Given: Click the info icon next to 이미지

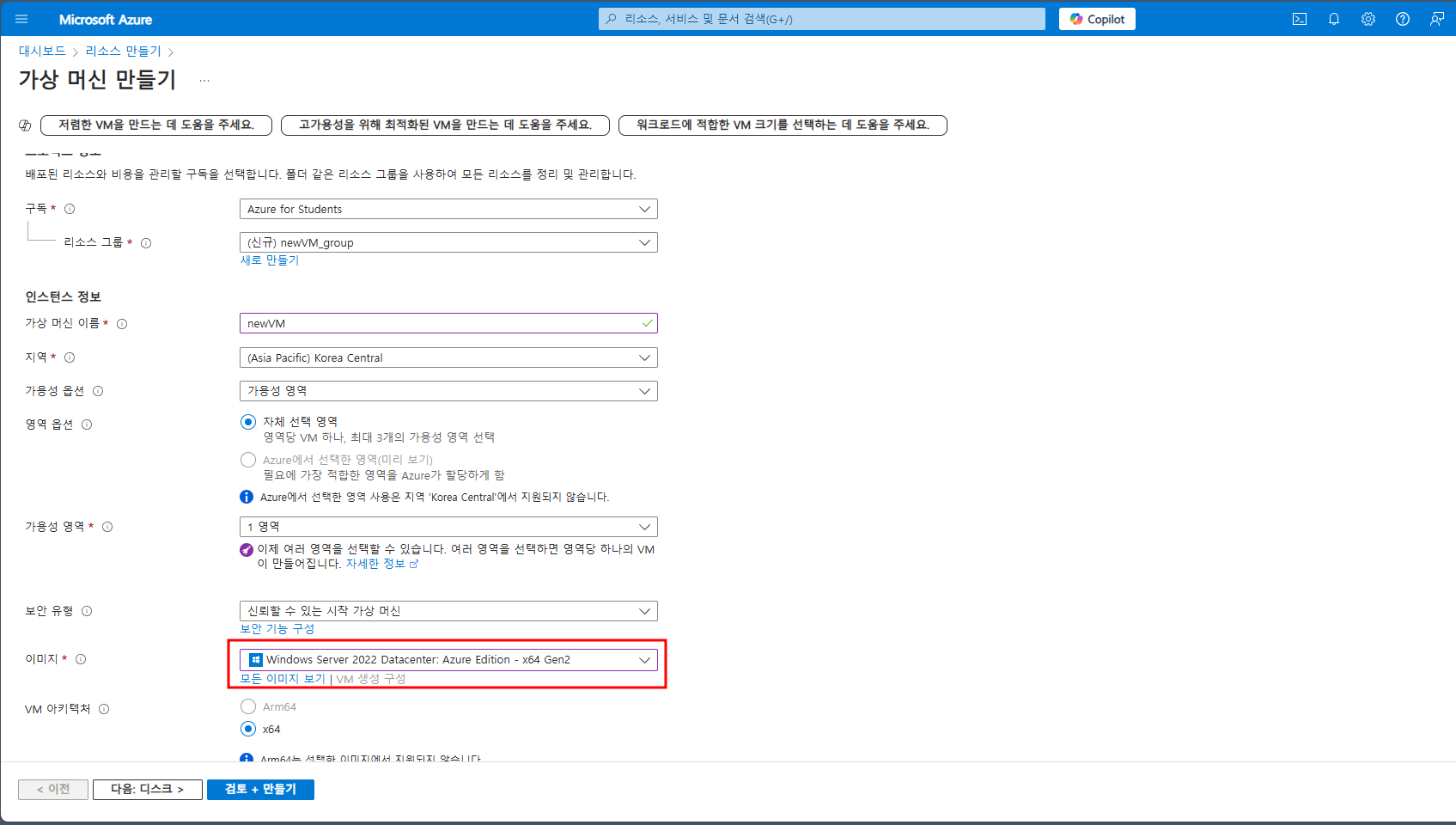Looking at the screenshot, I should pos(81,659).
